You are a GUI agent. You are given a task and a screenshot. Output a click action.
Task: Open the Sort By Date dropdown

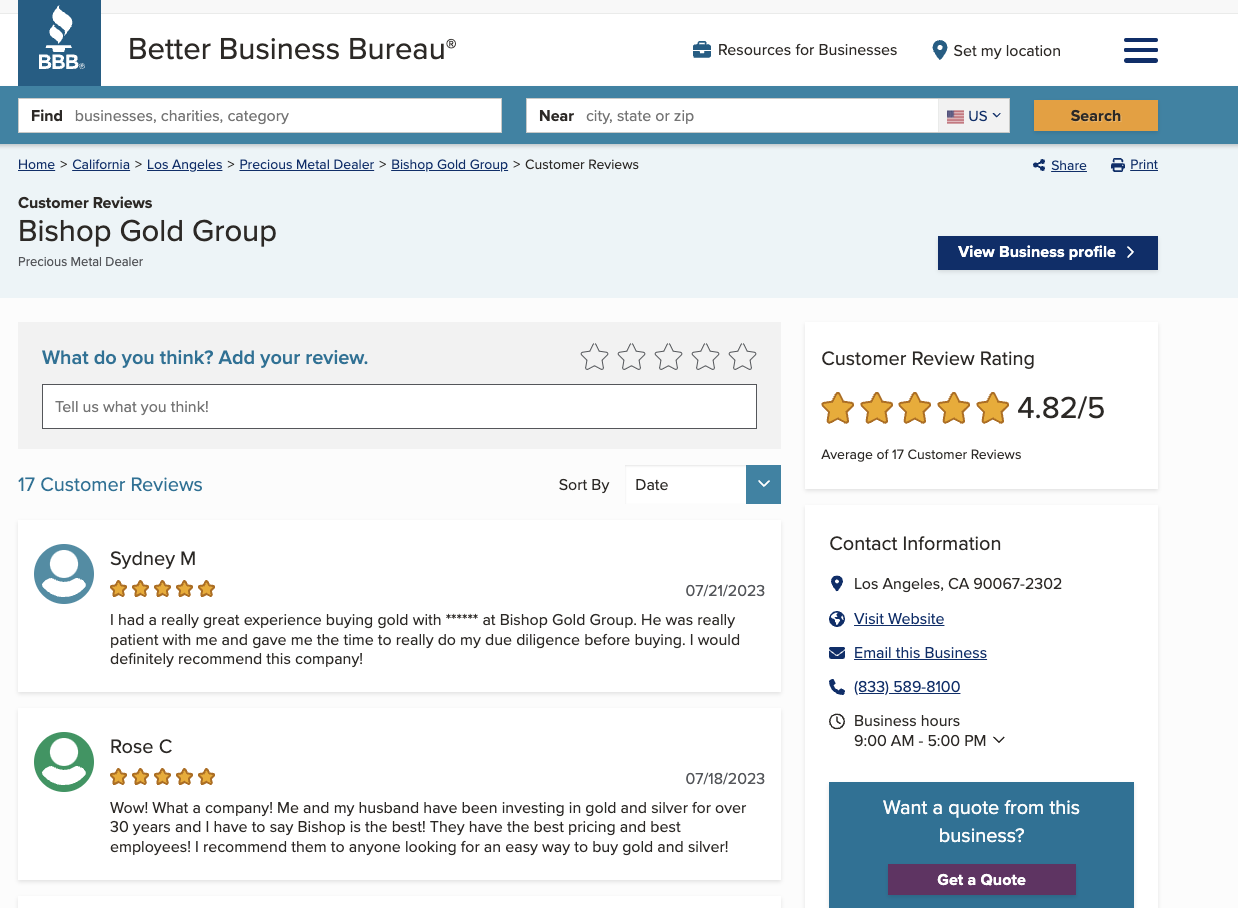tap(703, 484)
